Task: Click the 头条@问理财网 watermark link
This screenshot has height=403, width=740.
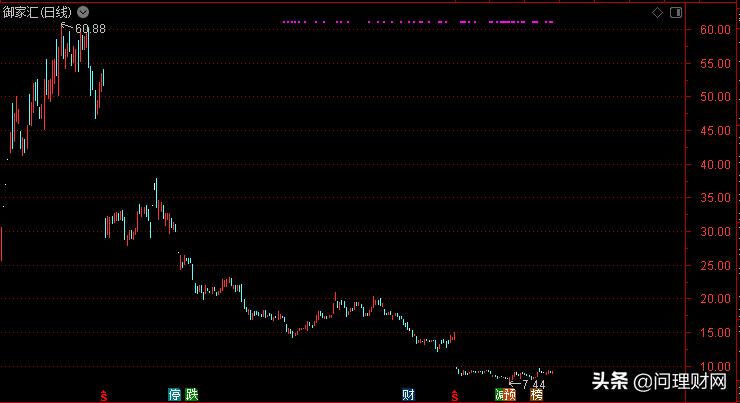Action: pos(662,381)
